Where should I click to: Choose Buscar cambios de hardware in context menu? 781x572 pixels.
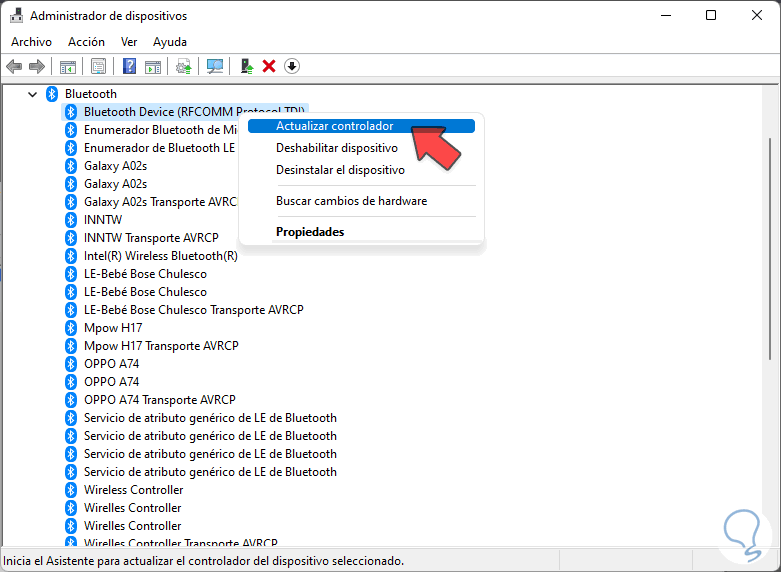pyautogui.click(x=351, y=201)
